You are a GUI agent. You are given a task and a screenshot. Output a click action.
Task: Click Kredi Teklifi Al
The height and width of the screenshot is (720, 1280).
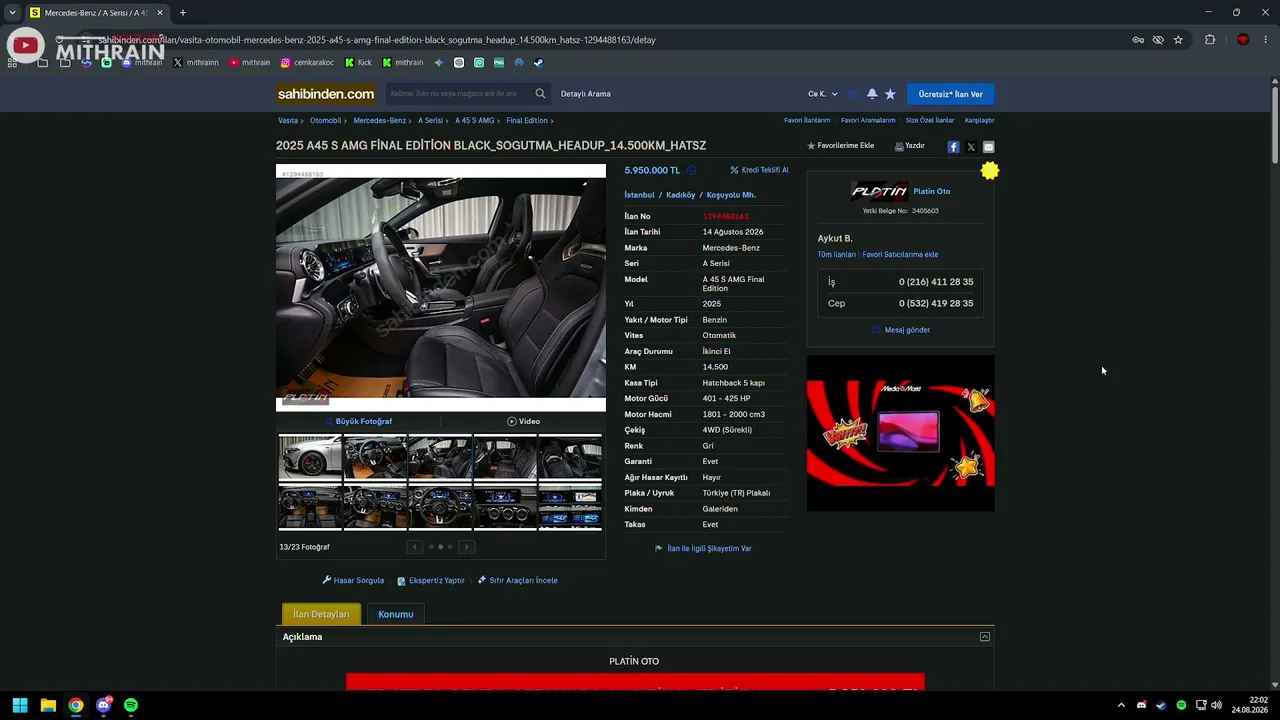tap(759, 170)
